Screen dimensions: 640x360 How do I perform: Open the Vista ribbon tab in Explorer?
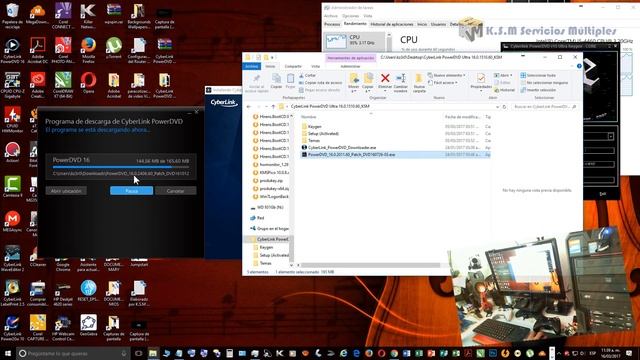tap(316, 66)
